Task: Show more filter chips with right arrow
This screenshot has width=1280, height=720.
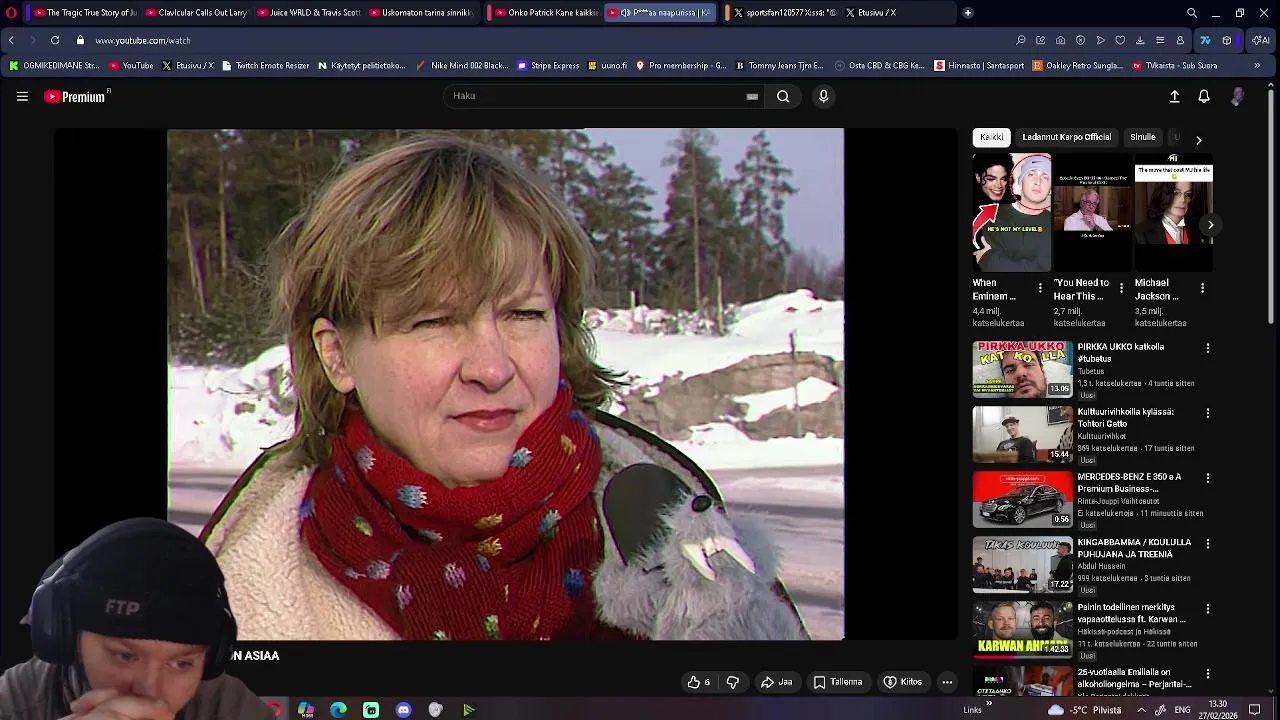Action: pyautogui.click(x=1198, y=140)
